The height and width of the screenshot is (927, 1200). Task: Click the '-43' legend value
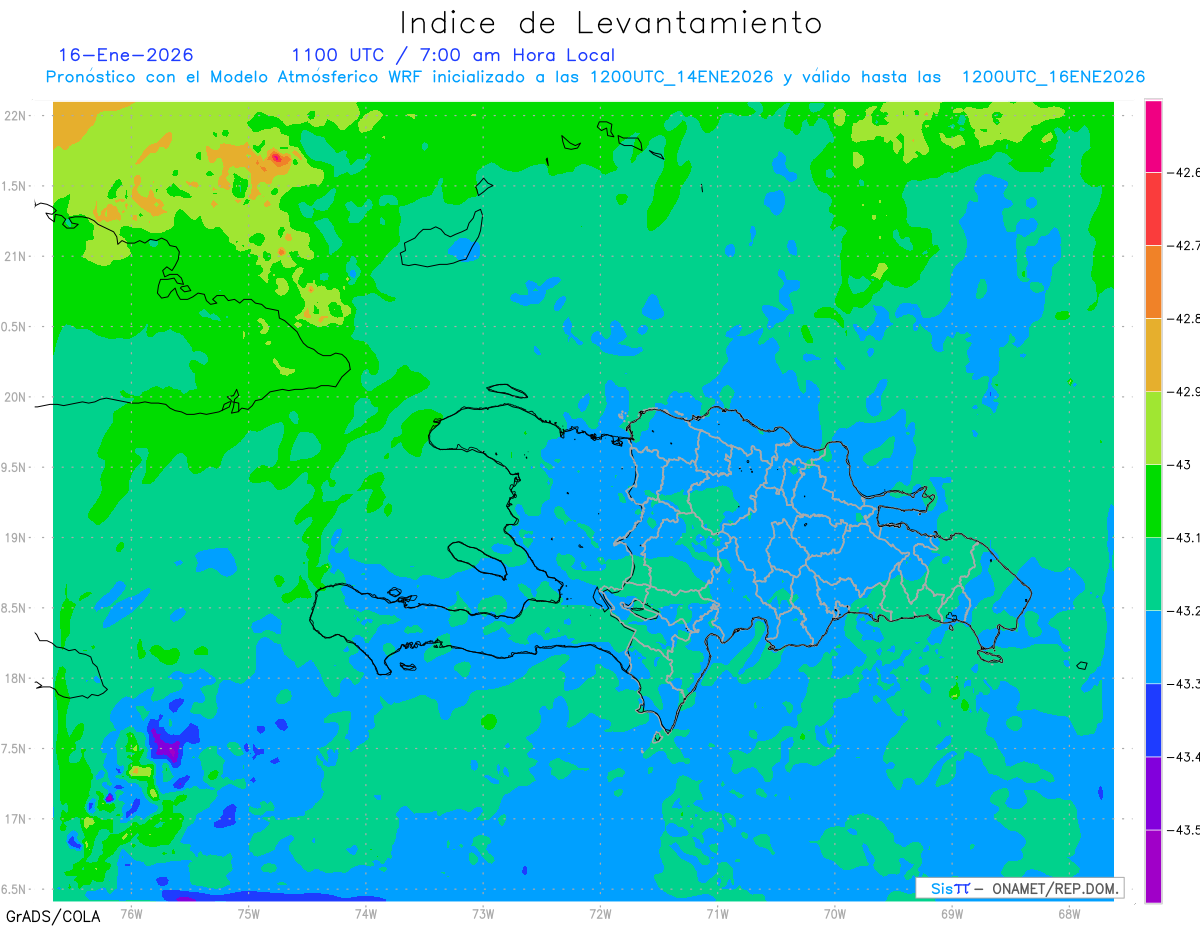click(x=1181, y=464)
